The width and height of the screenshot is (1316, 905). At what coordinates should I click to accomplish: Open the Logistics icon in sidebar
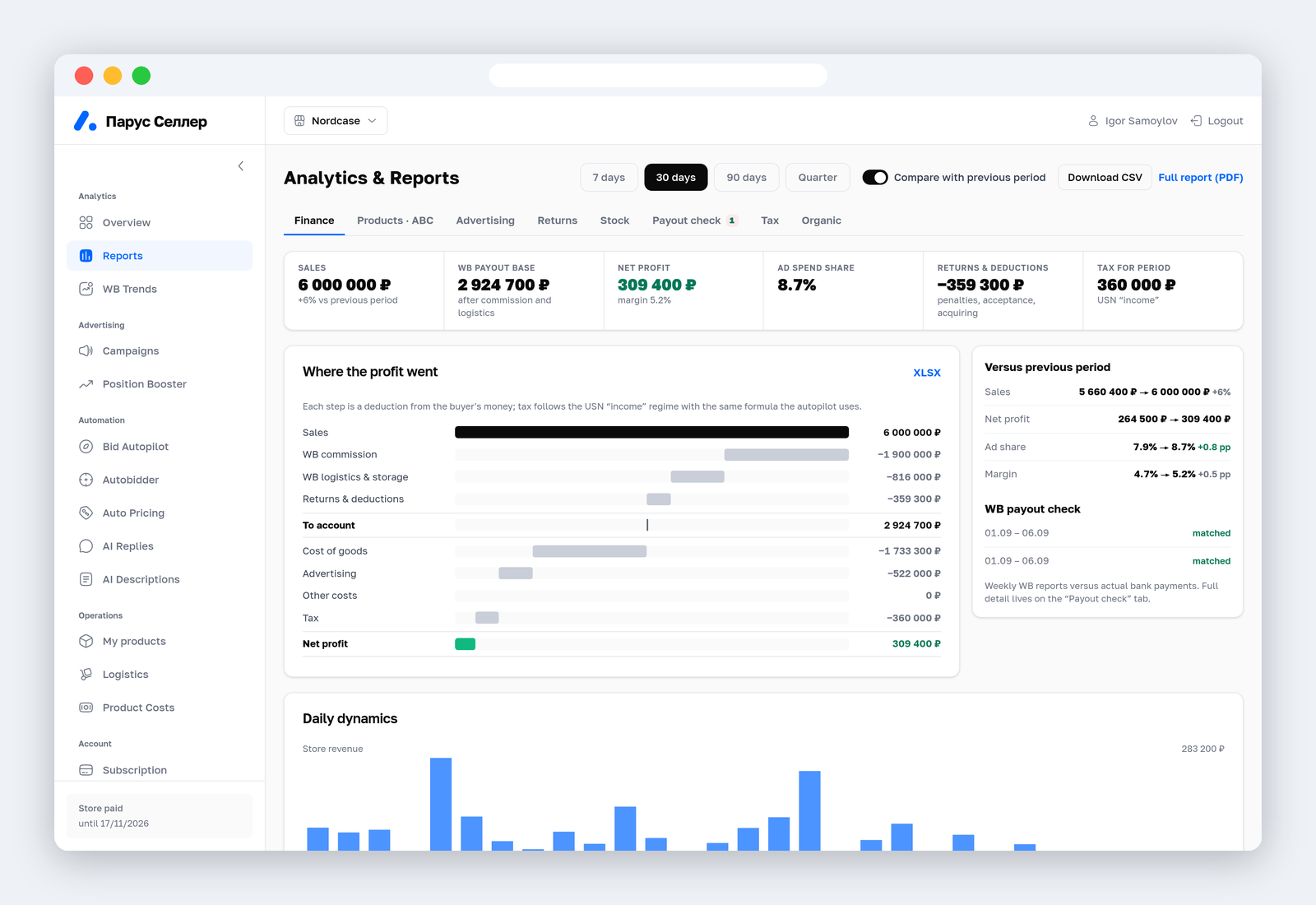pos(86,675)
